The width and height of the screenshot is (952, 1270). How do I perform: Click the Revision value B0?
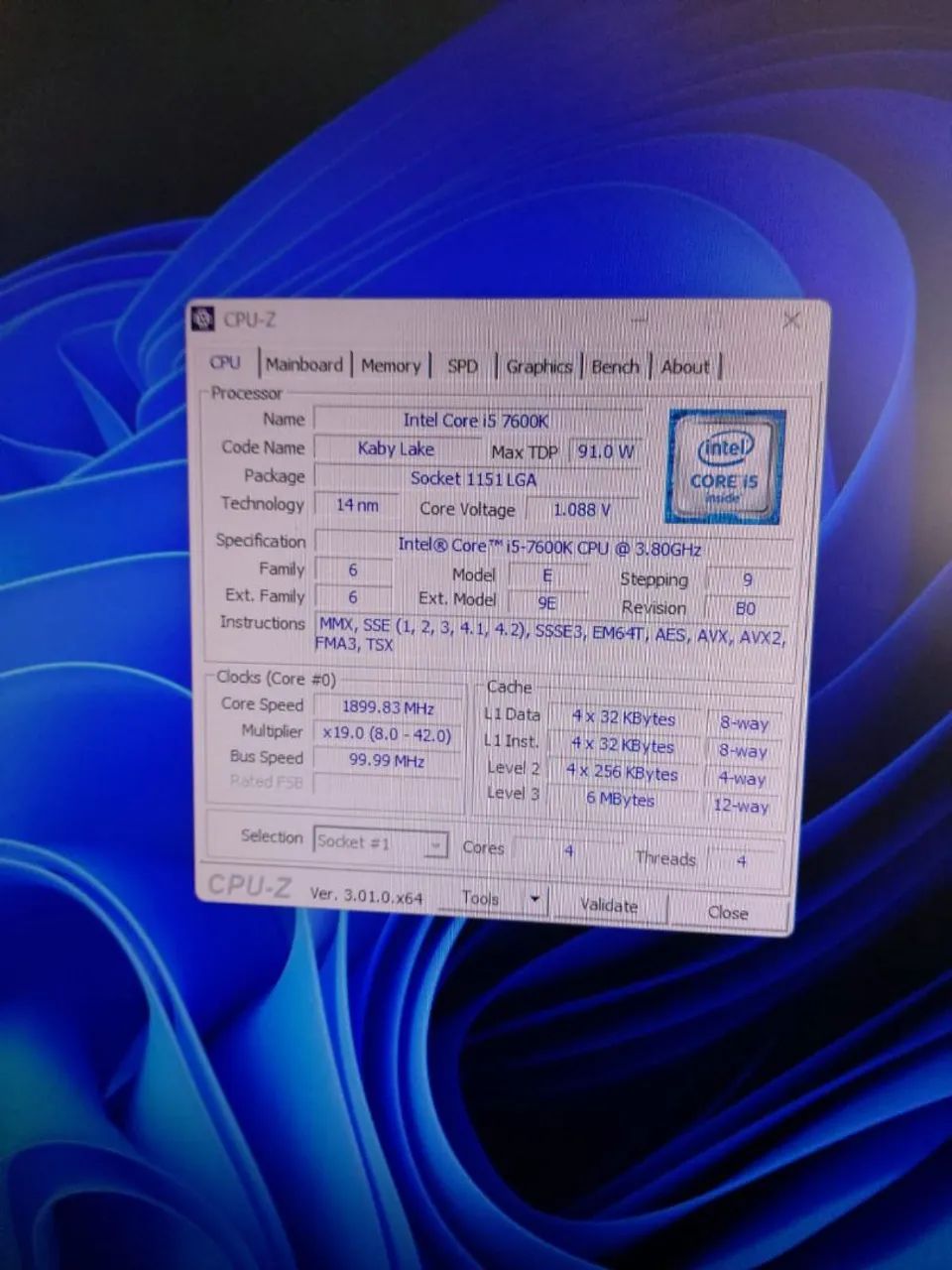point(746,608)
